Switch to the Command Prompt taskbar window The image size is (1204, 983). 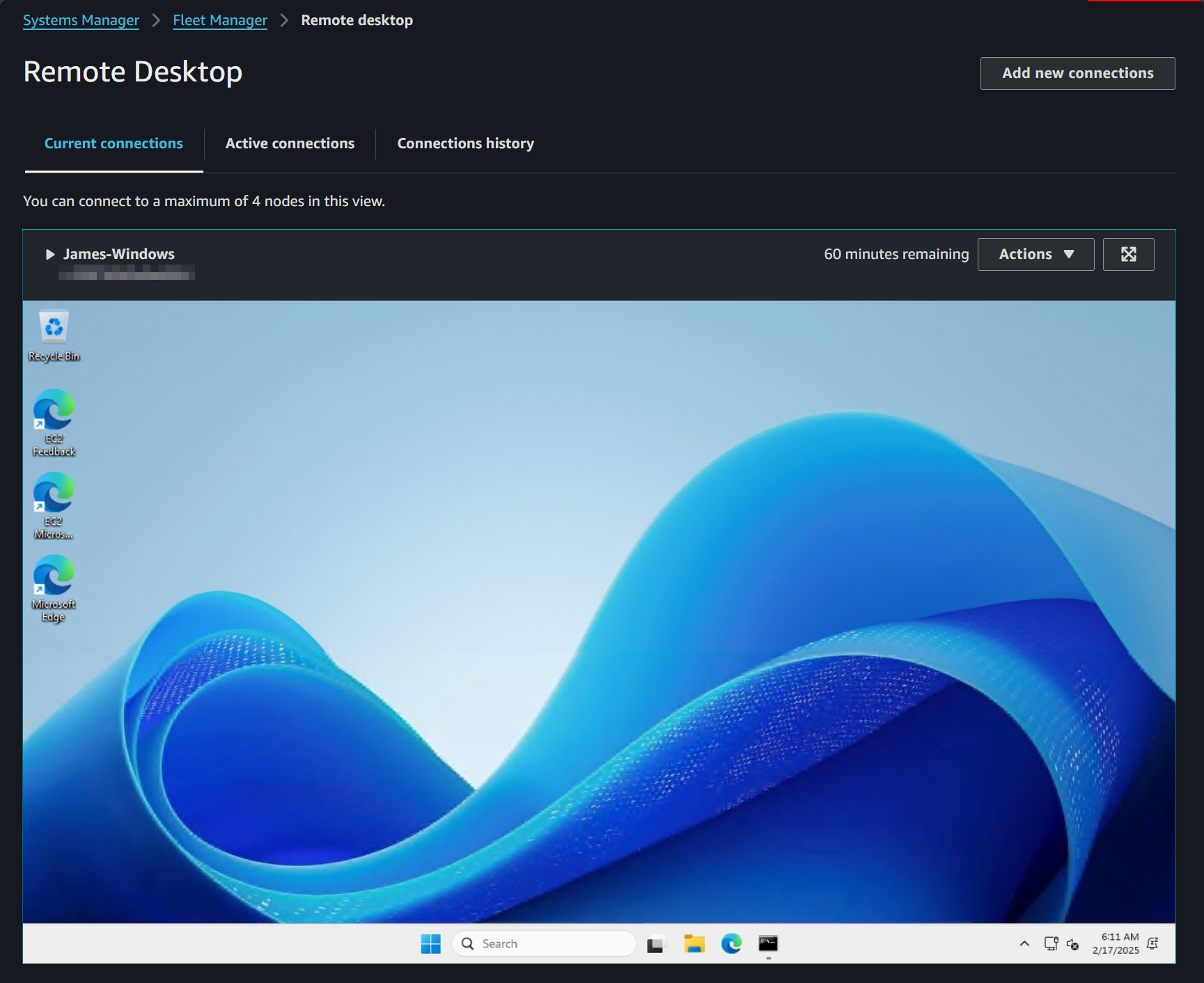coord(768,943)
